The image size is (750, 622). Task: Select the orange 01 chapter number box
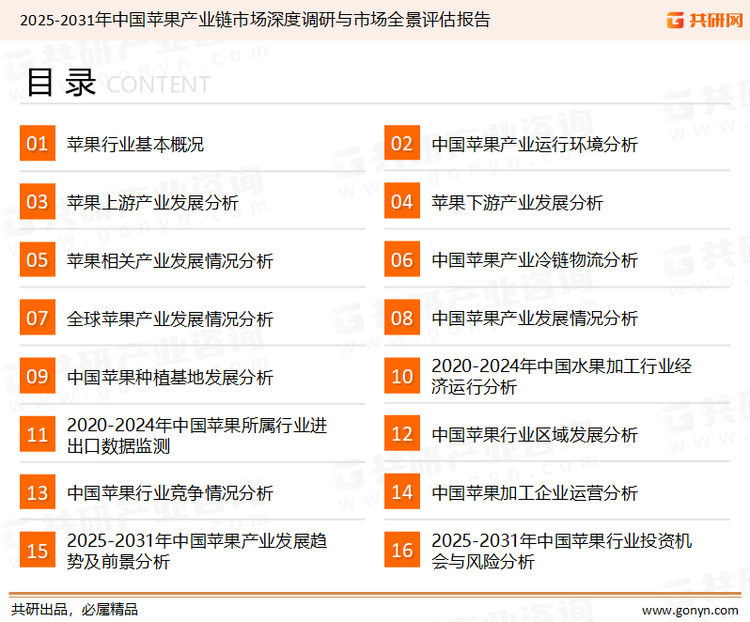tap(37, 143)
